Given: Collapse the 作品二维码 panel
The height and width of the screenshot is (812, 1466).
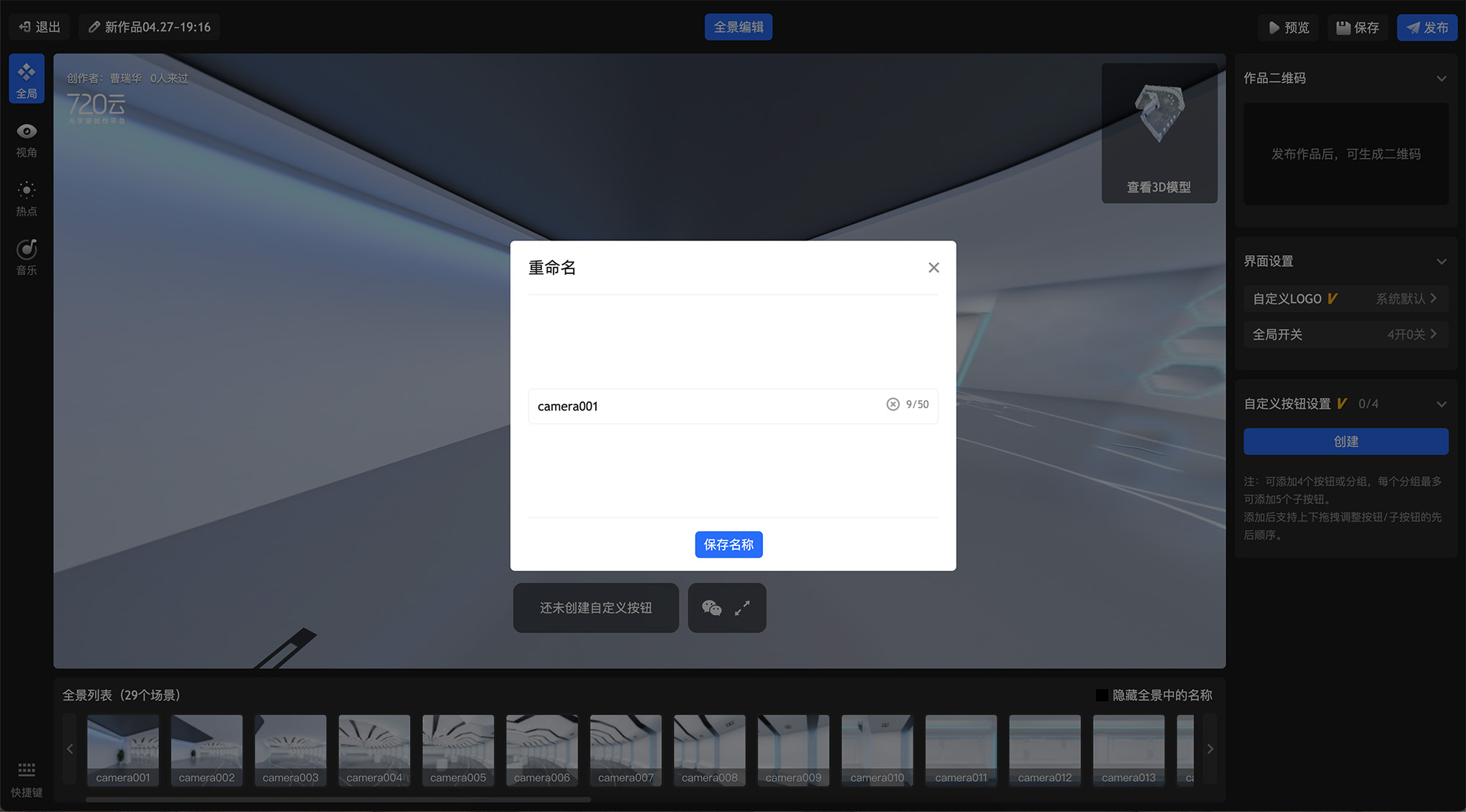Looking at the screenshot, I should point(1441,78).
